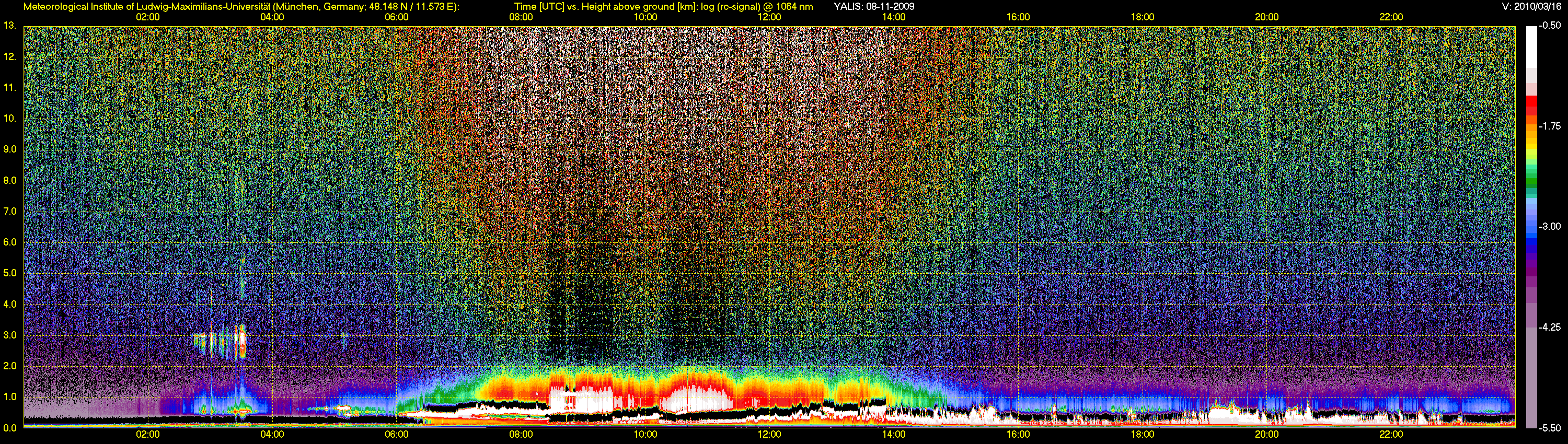This screenshot has width=1568, height=444.
Task: Click the 9.0 km height axis label
Action: point(10,149)
